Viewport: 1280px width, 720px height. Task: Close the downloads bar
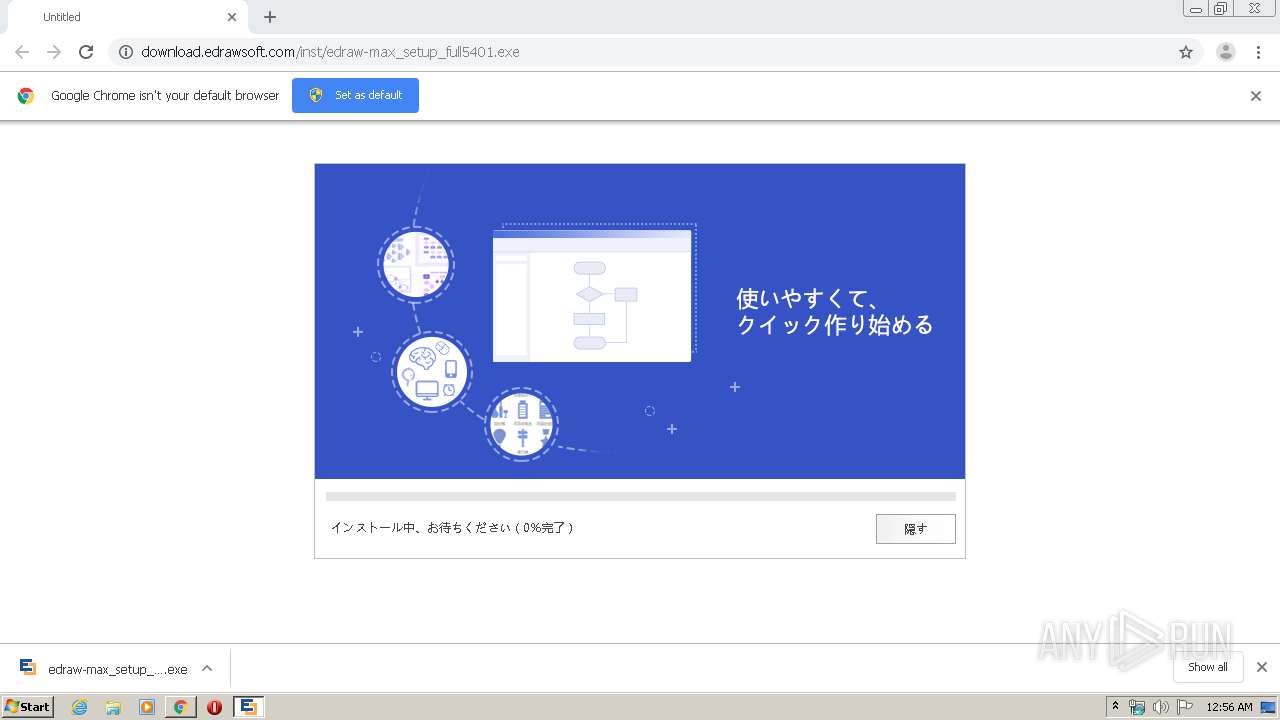point(1262,667)
